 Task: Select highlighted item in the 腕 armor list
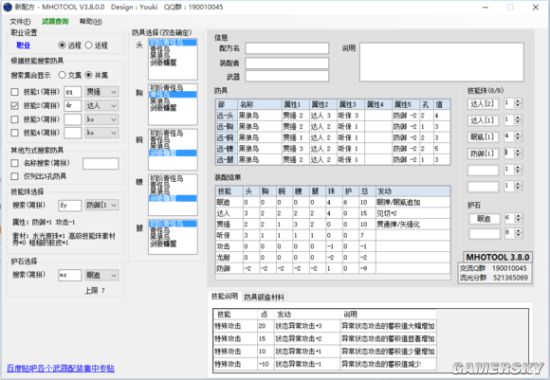(x=173, y=153)
